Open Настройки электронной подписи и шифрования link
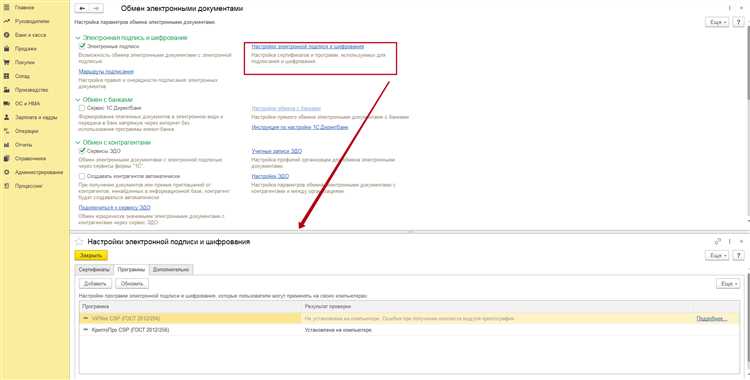Image resolution: width=750 pixels, height=380 pixels. [308, 46]
